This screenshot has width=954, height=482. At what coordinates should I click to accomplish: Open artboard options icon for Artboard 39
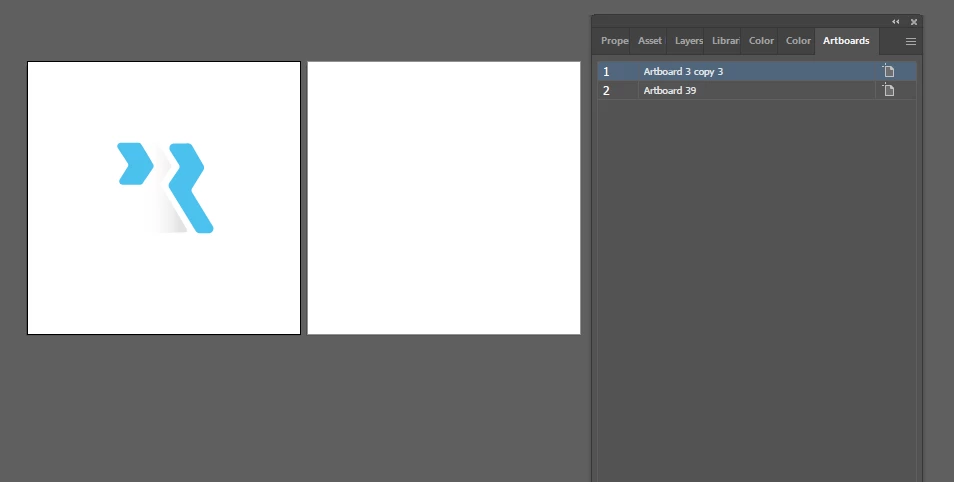point(889,90)
